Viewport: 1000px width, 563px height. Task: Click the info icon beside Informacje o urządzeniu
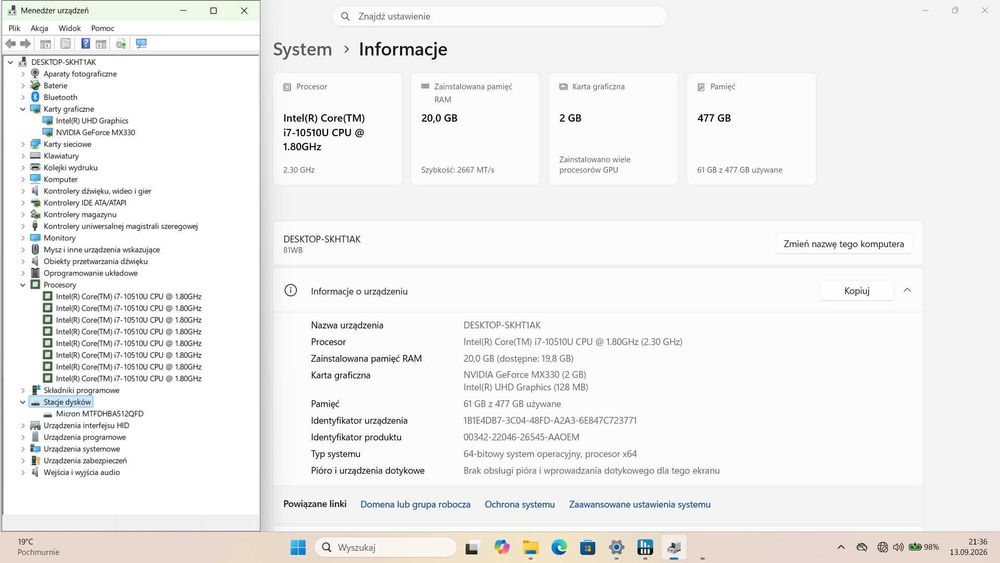tap(290, 291)
